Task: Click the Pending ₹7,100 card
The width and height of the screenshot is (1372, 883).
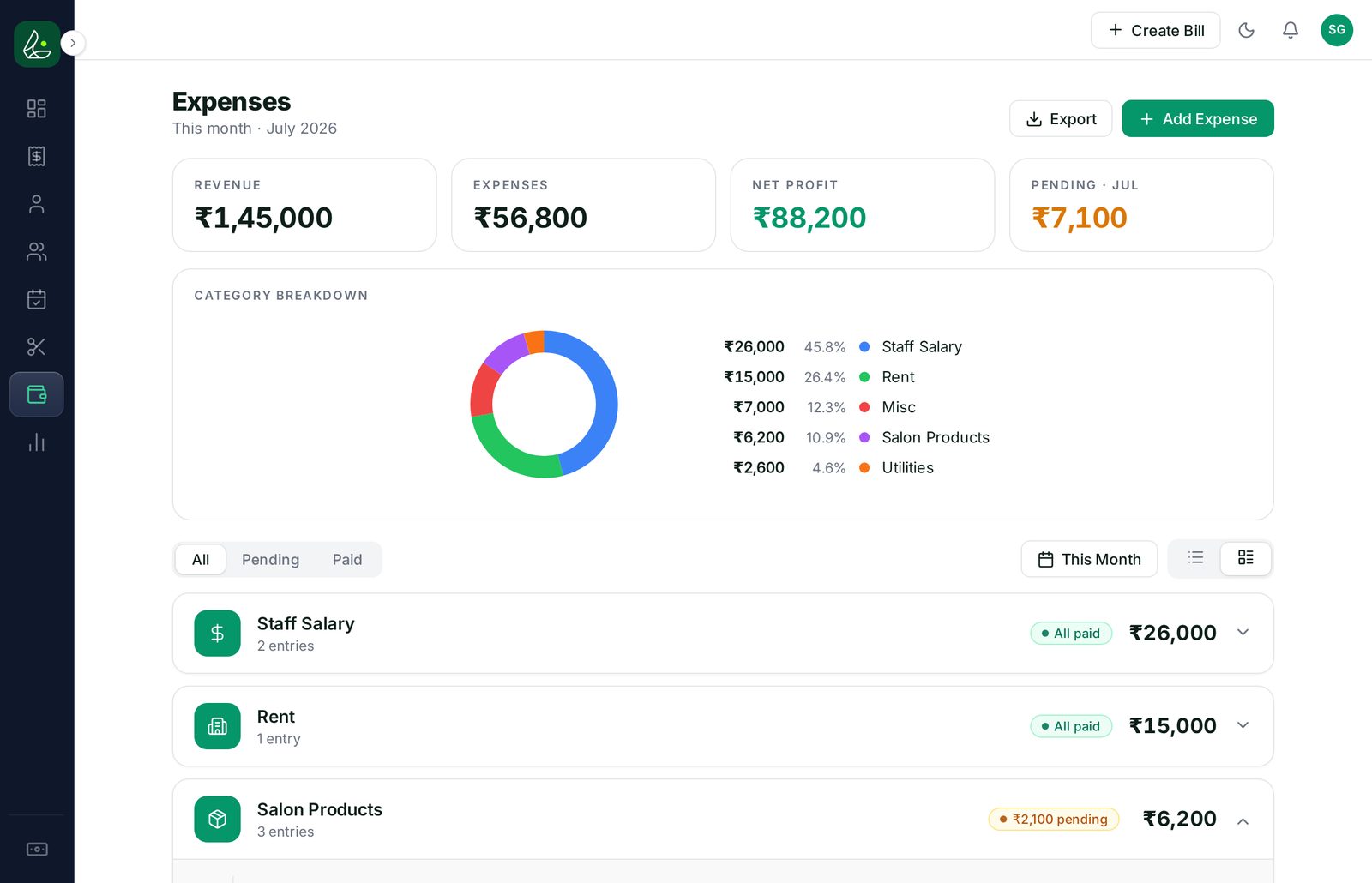Action: [1141, 205]
